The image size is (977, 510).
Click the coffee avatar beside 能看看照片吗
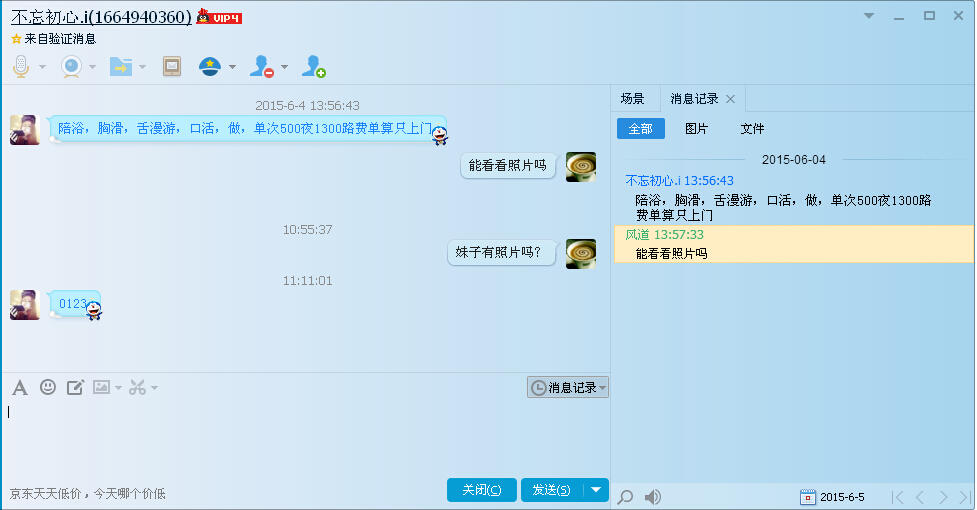[581, 166]
